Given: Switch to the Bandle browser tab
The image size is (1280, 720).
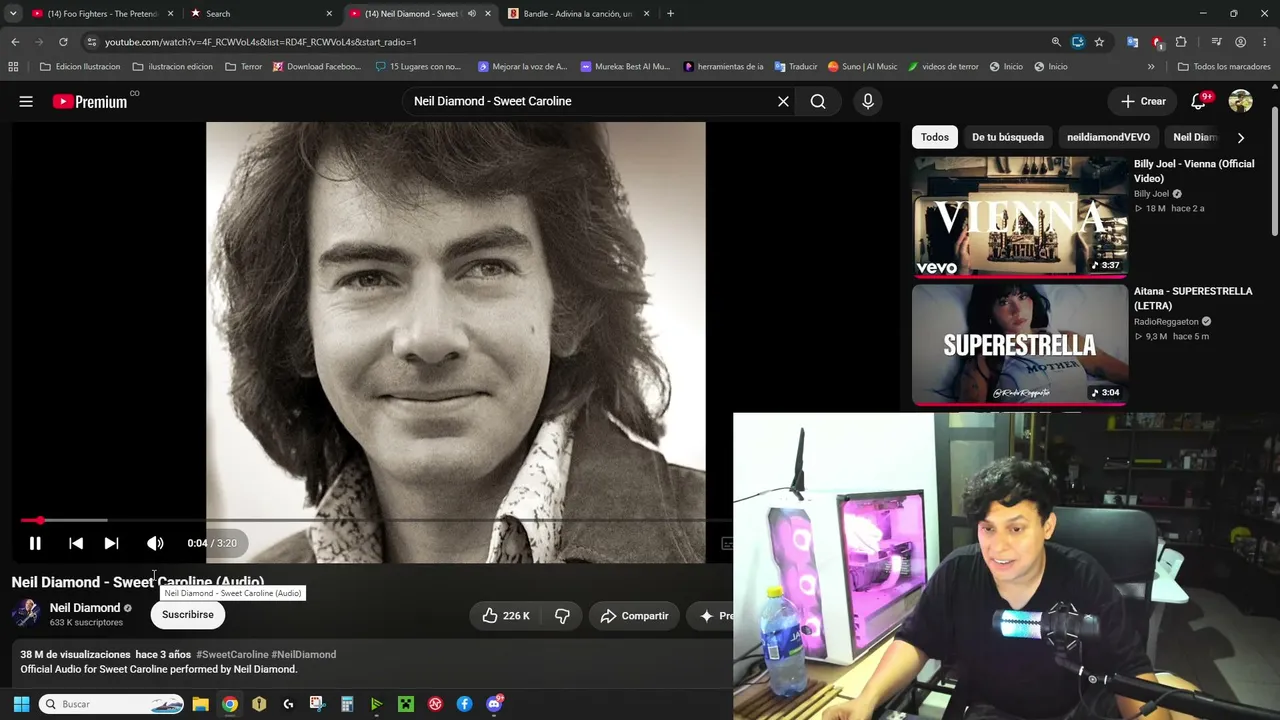Looking at the screenshot, I should coord(578,14).
